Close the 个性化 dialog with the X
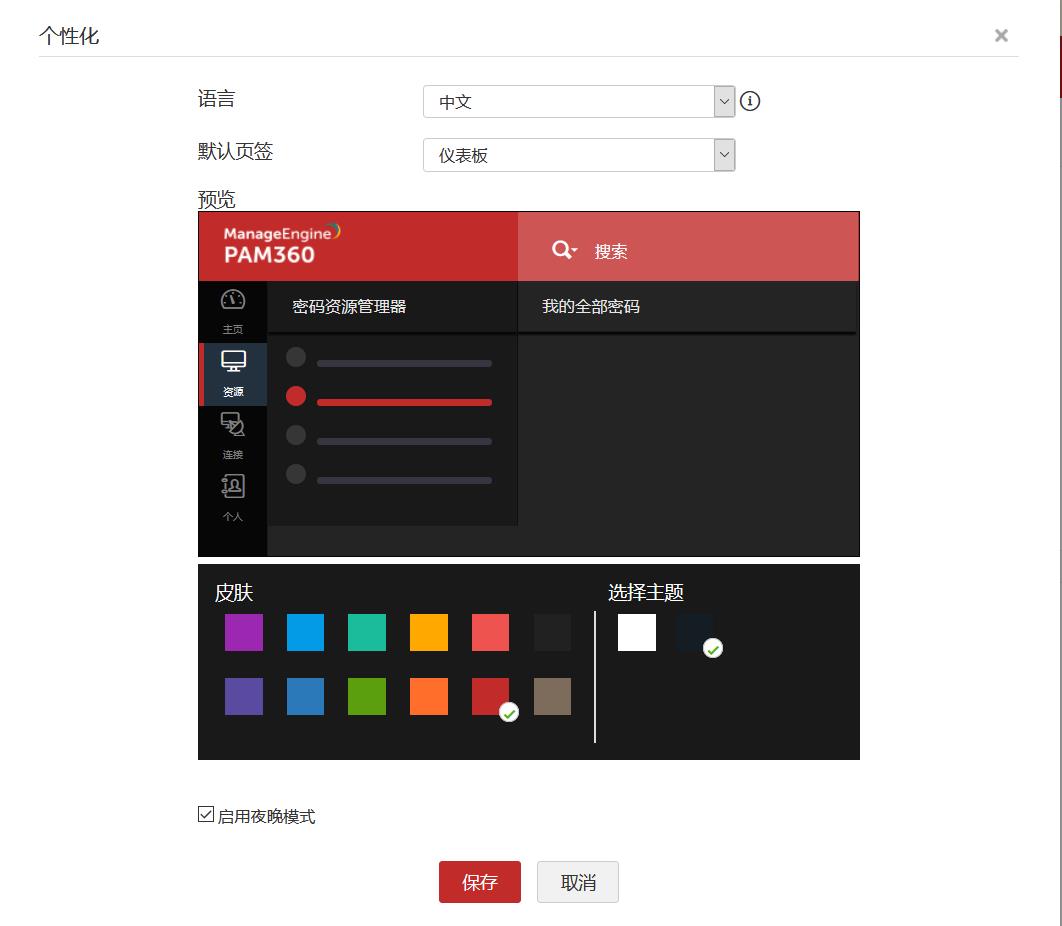This screenshot has width=1062, height=926. point(1001,35)
